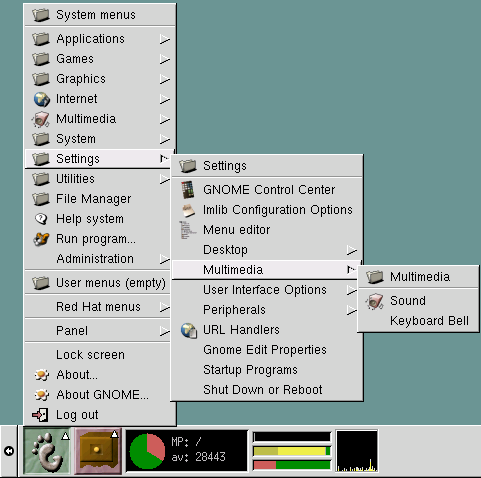Click the Log out door icon
481x478 pixels.
[x=40, y=415]
